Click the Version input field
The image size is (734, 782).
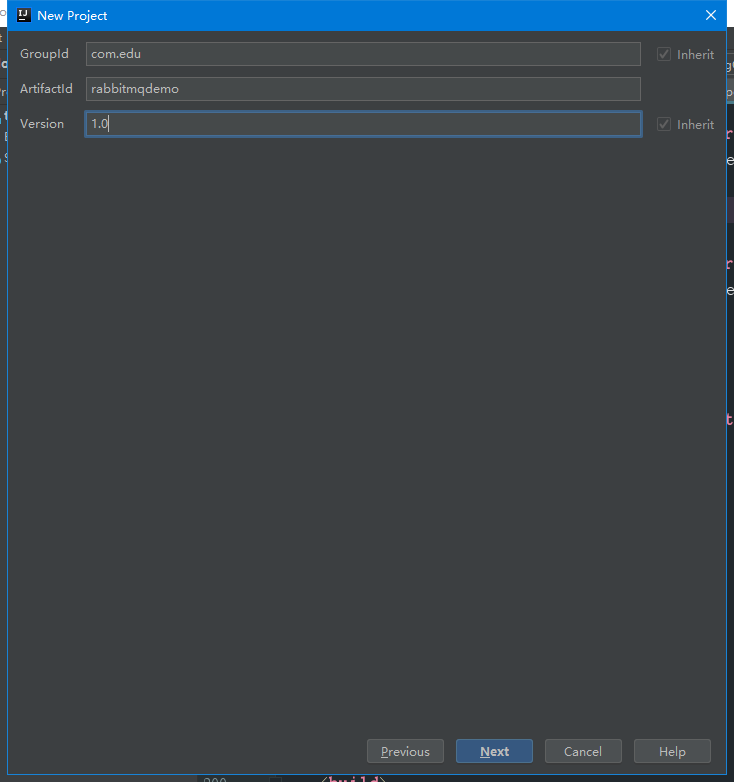[363, 124]
